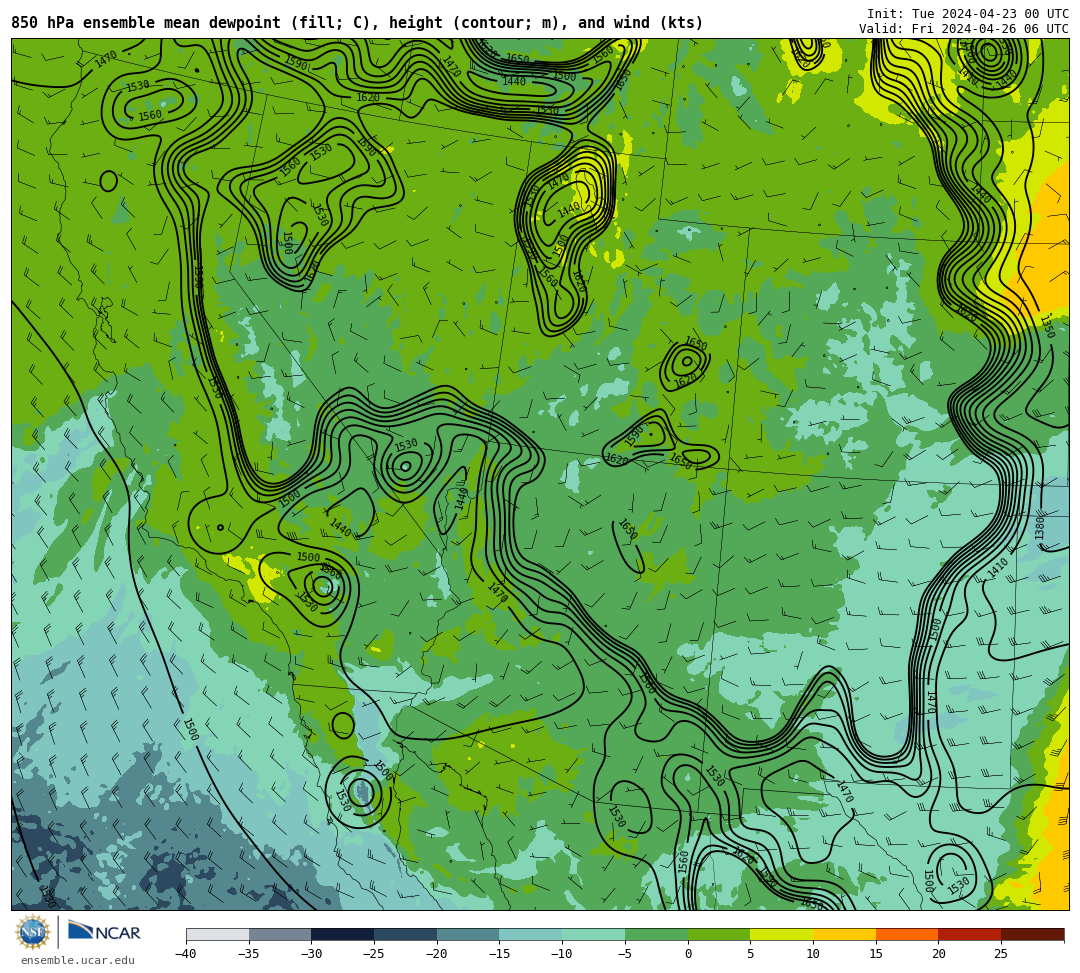Image resolution: width=1080 pixels, height=973 pixels.
Task: Click the -10 colorbar tick label
Action: pyautogui.click(x=562, y=954)
